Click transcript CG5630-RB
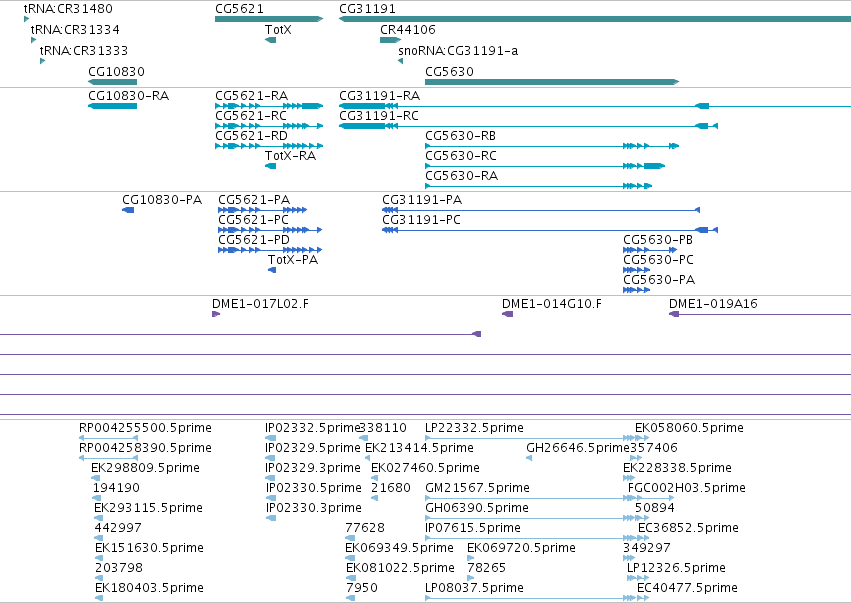The width and height of the screenshot is (851, 603). pyautogui.click(x=552, y=146)
